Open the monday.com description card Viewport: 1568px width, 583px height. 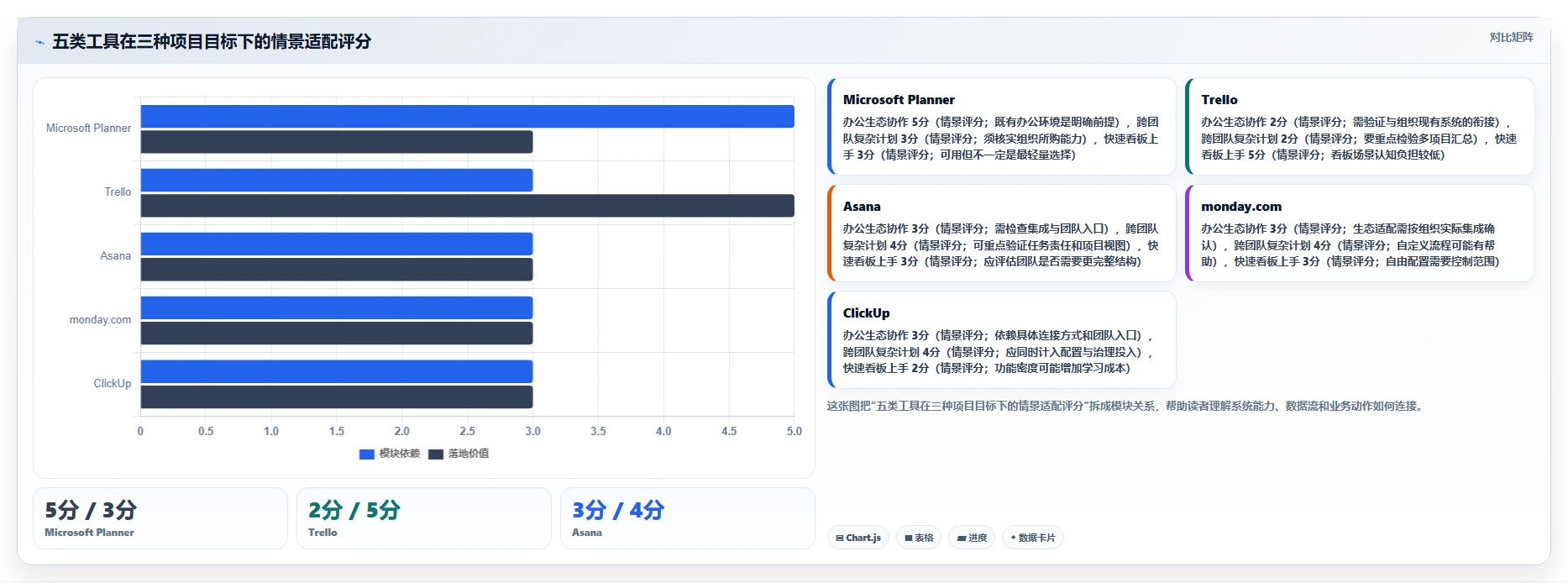click(1360, 234)
